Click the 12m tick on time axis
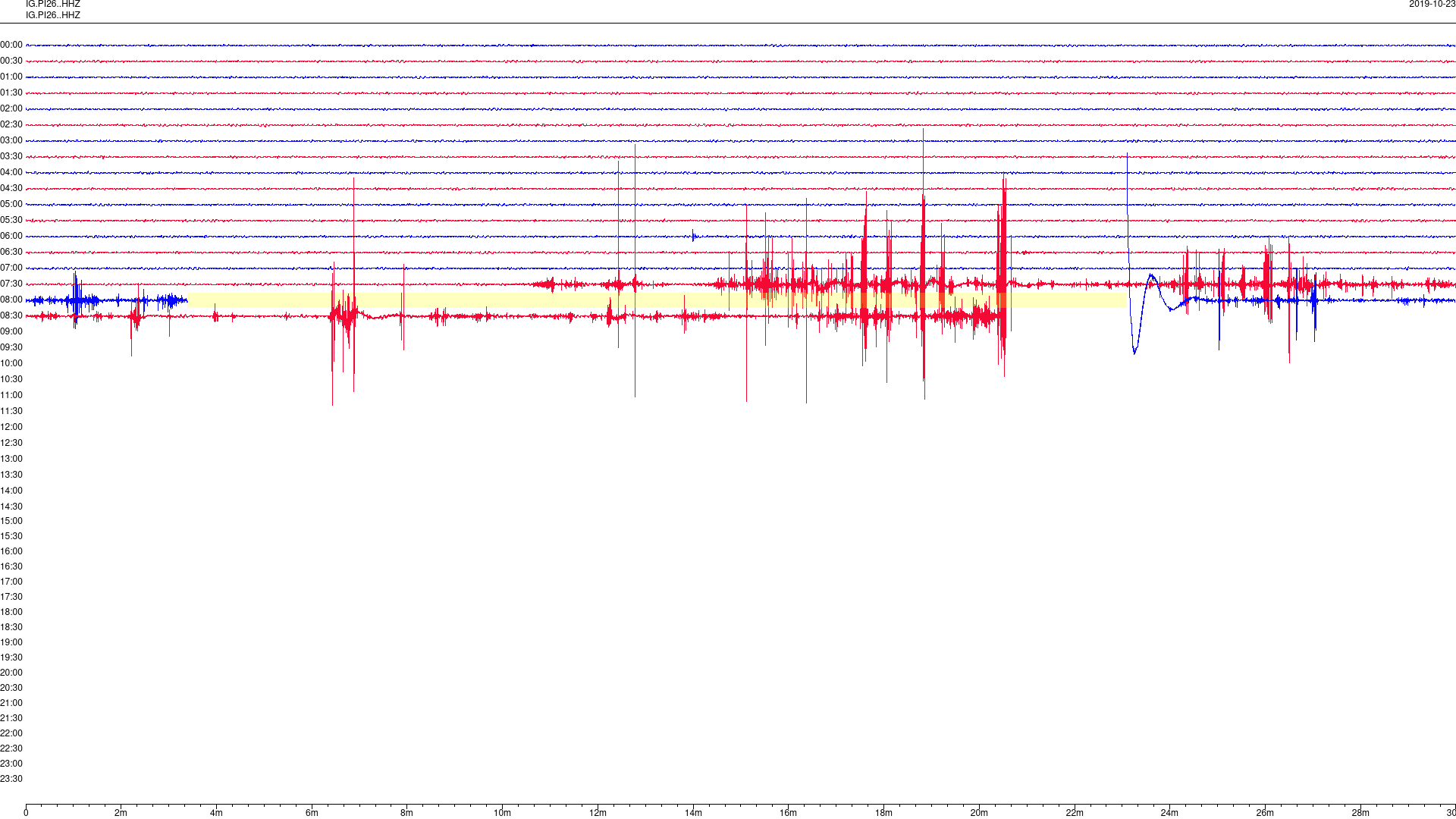Viewport: 1456px width, 819px height. click(598, 813)
